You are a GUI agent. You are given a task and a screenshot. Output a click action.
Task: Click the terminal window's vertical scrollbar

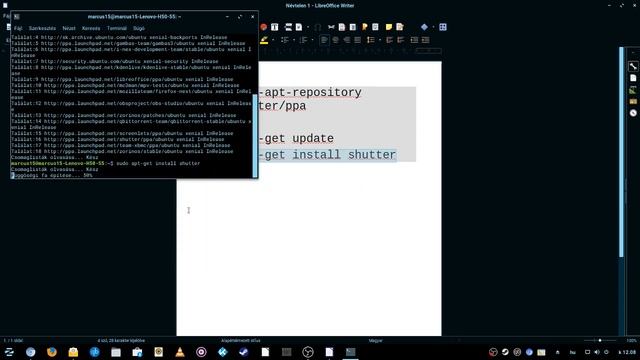coord(255,136)
